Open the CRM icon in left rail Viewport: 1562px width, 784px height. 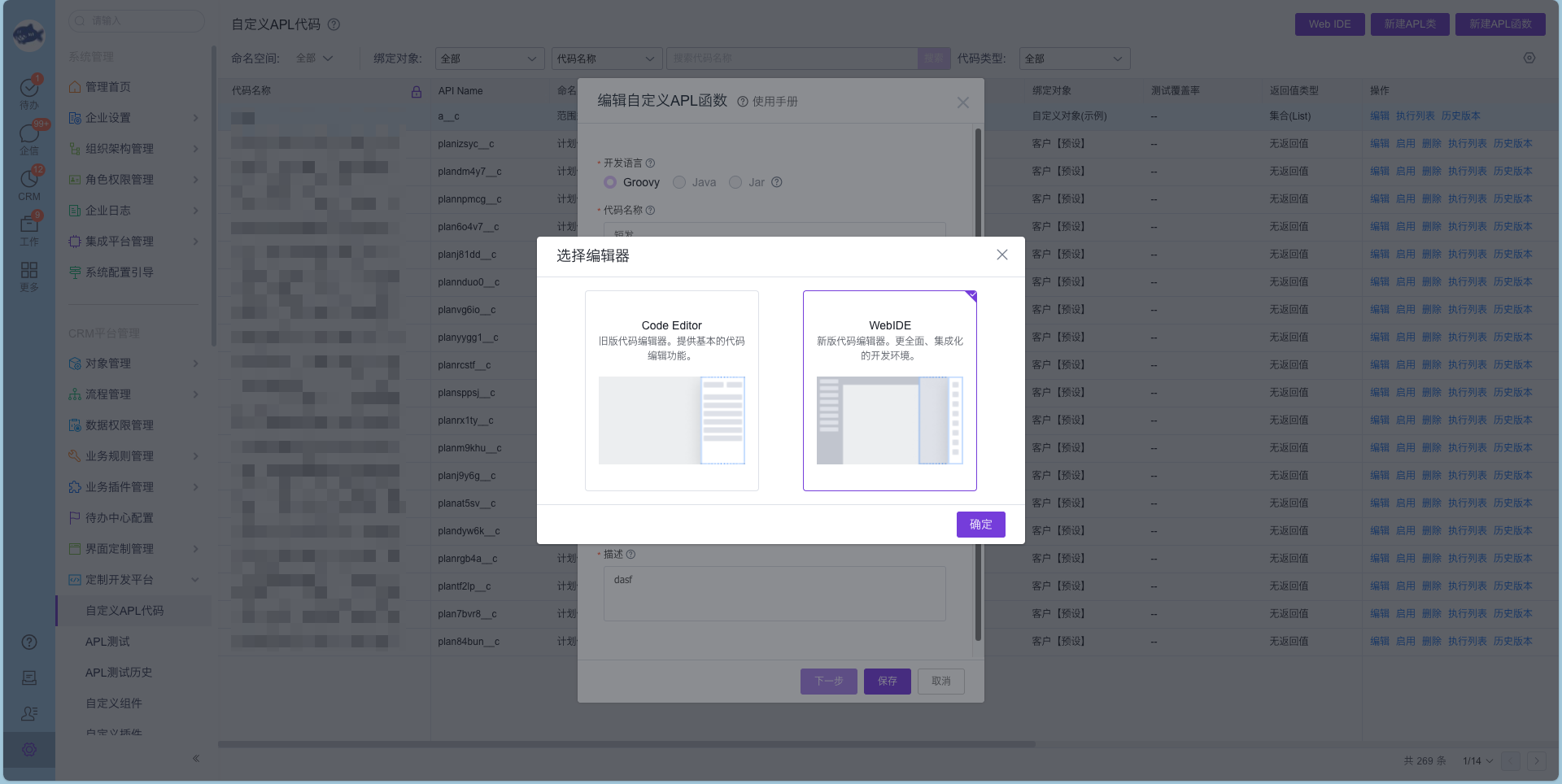(29, 180)
